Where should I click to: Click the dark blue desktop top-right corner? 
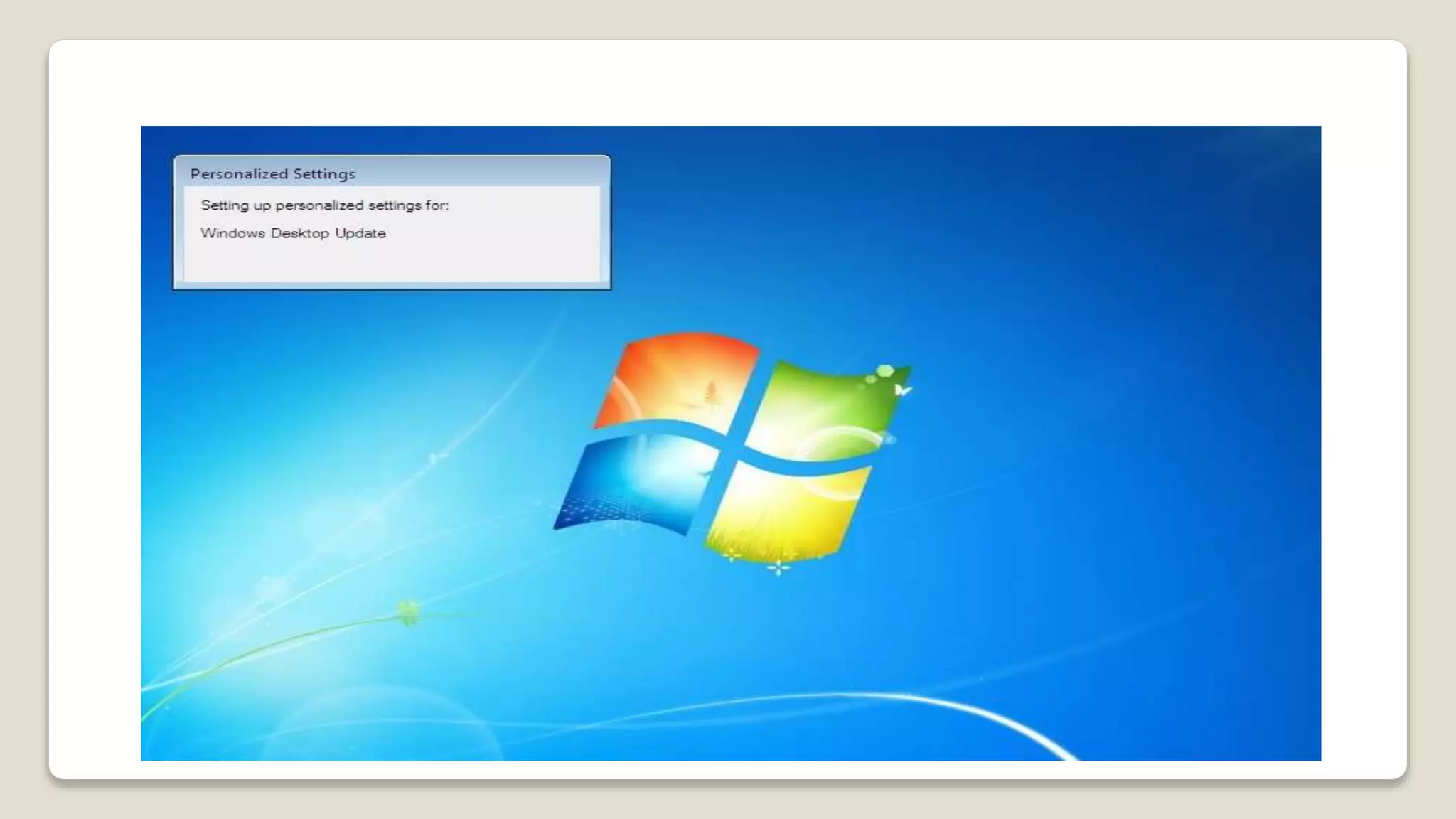pyautogui.click(x=1280, y=153)
